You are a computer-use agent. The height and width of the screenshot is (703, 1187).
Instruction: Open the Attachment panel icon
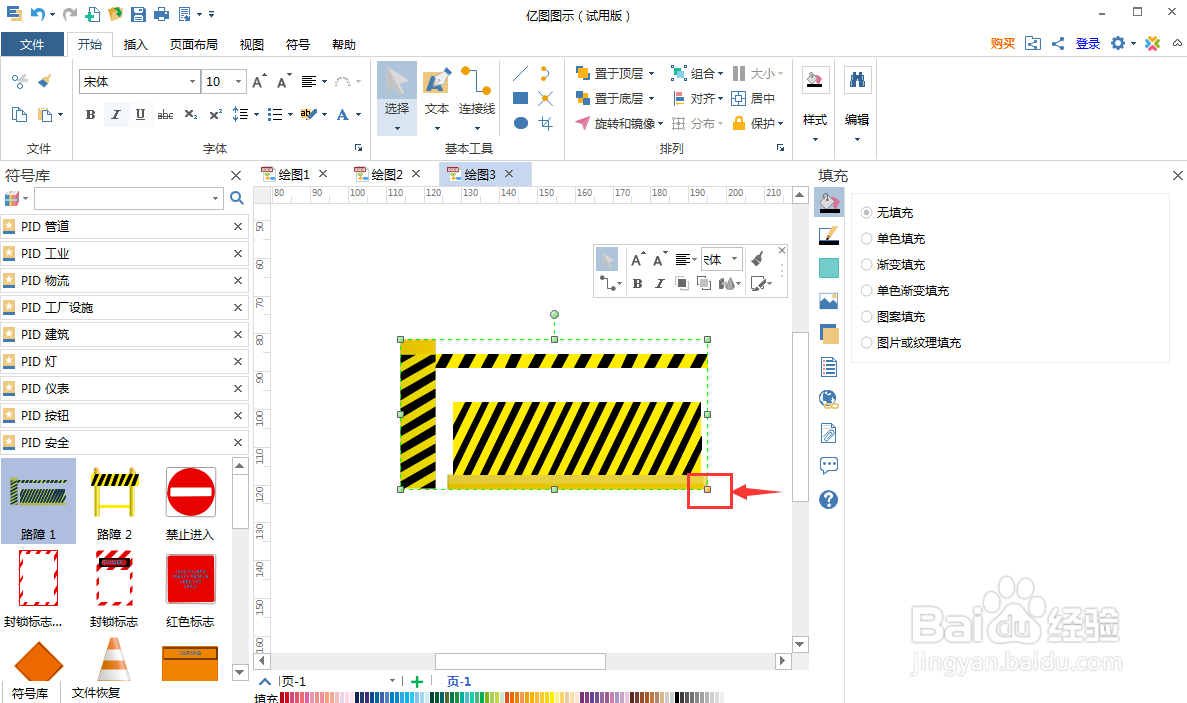[x=829, y=433]
